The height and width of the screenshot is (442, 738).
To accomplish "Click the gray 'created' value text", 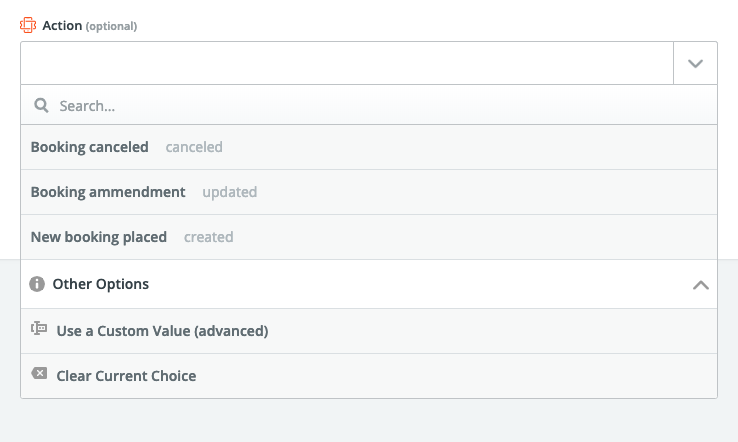I will (209, 237).
